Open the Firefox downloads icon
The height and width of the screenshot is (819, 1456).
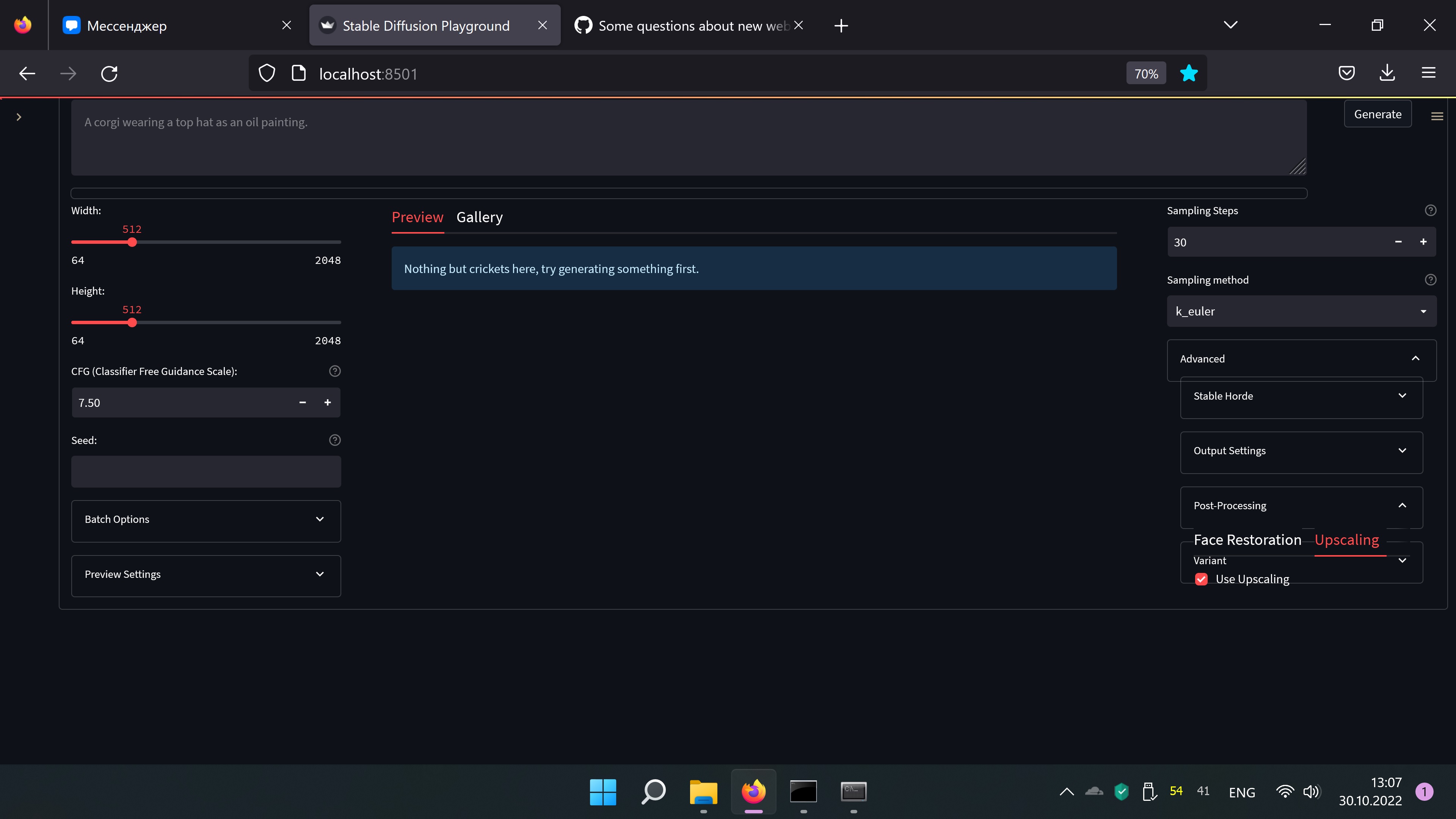pyautogui.click(x=1387, y=73)
